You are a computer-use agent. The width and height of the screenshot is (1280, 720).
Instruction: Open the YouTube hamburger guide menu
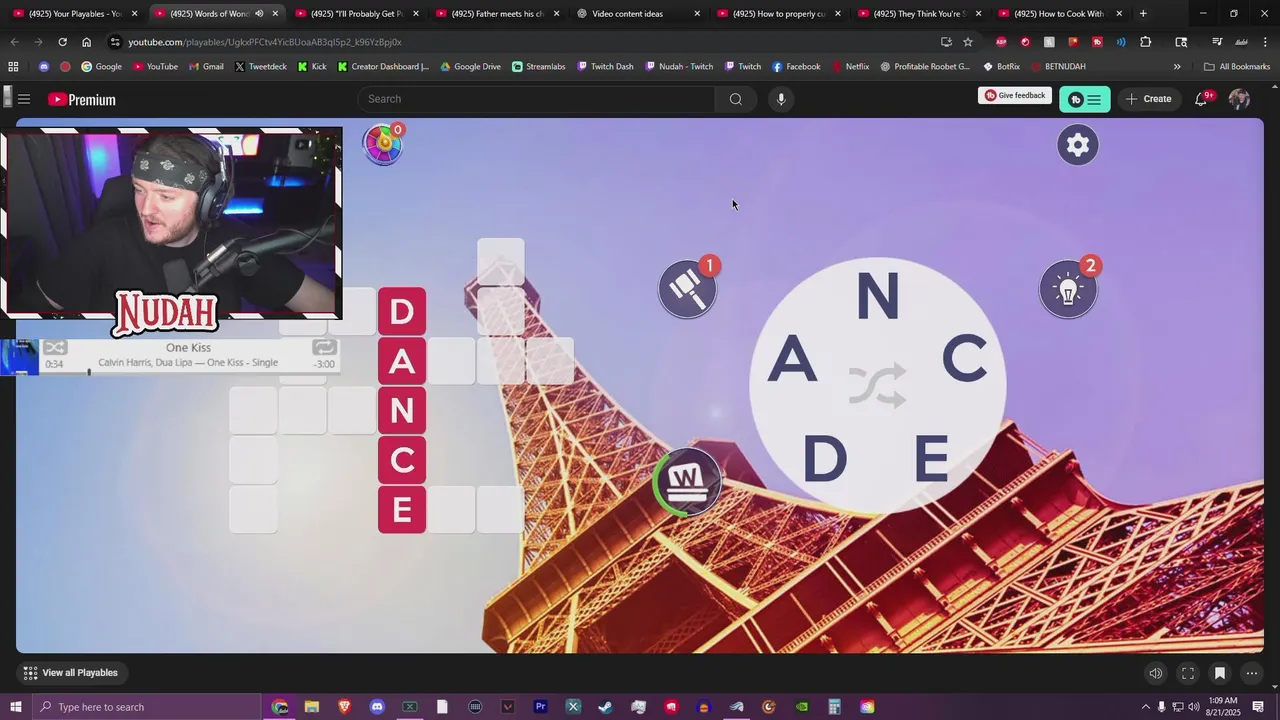pyautogui.click(x=24, y=99)
